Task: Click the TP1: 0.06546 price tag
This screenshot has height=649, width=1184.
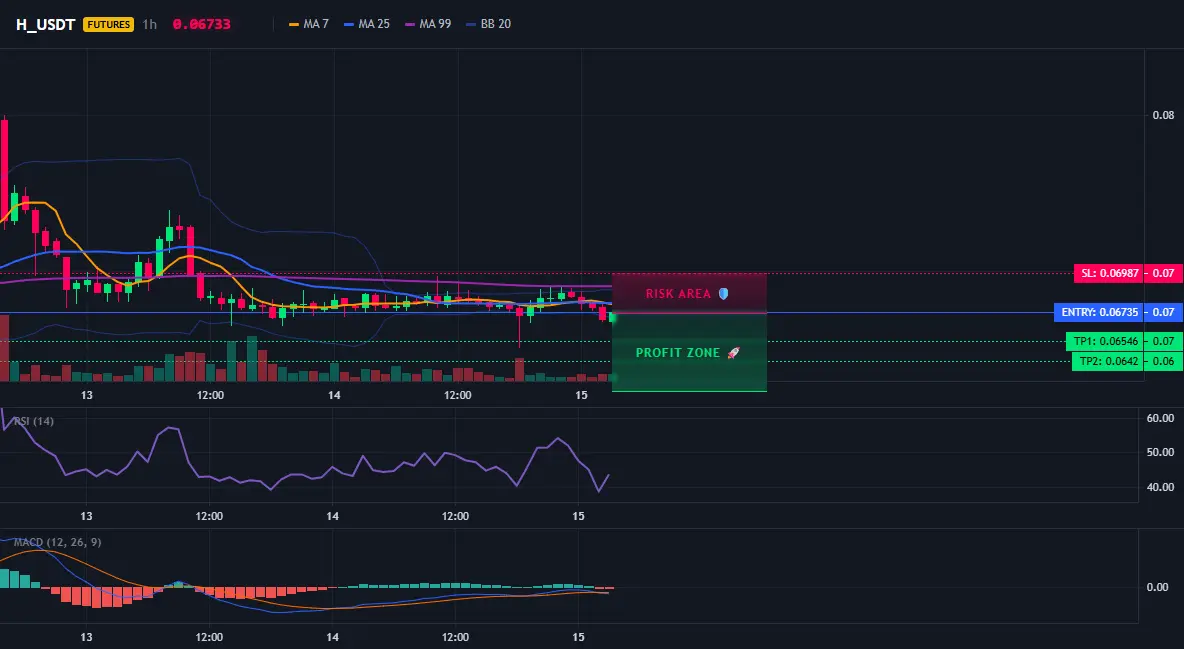Action: [x=1105, y=341]
